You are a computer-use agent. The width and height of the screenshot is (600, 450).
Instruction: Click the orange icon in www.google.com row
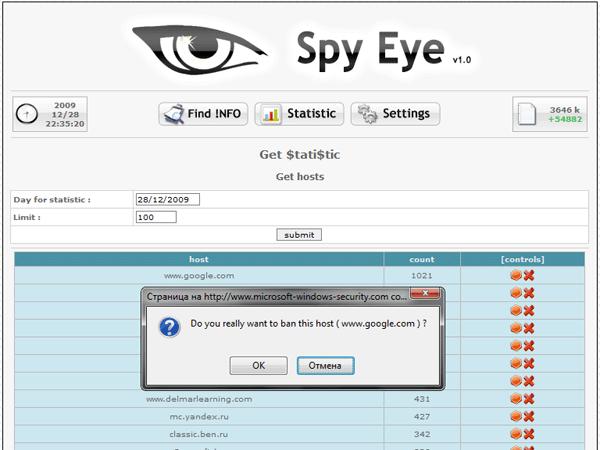point(516,275)
